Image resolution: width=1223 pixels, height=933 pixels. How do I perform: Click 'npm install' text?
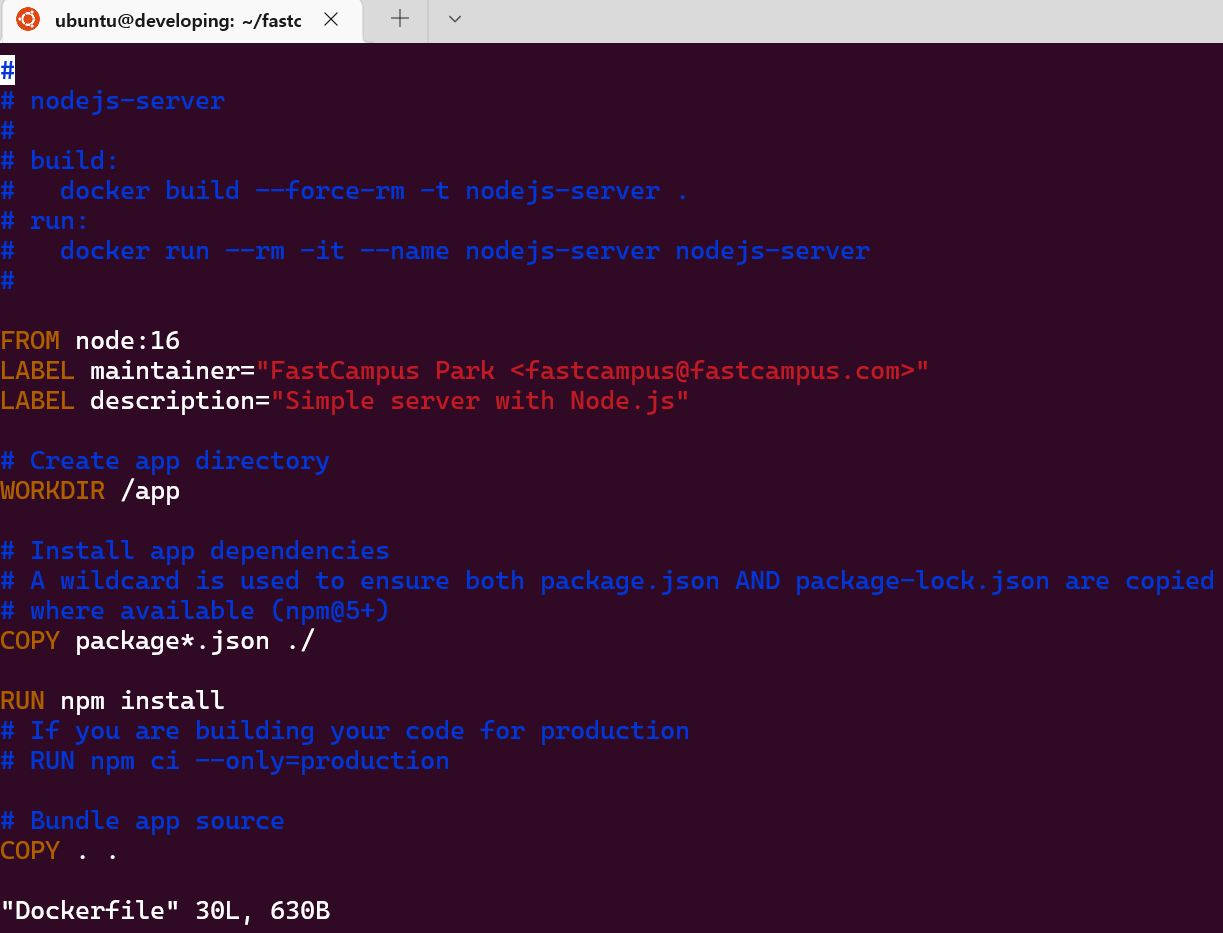[143, 701]
